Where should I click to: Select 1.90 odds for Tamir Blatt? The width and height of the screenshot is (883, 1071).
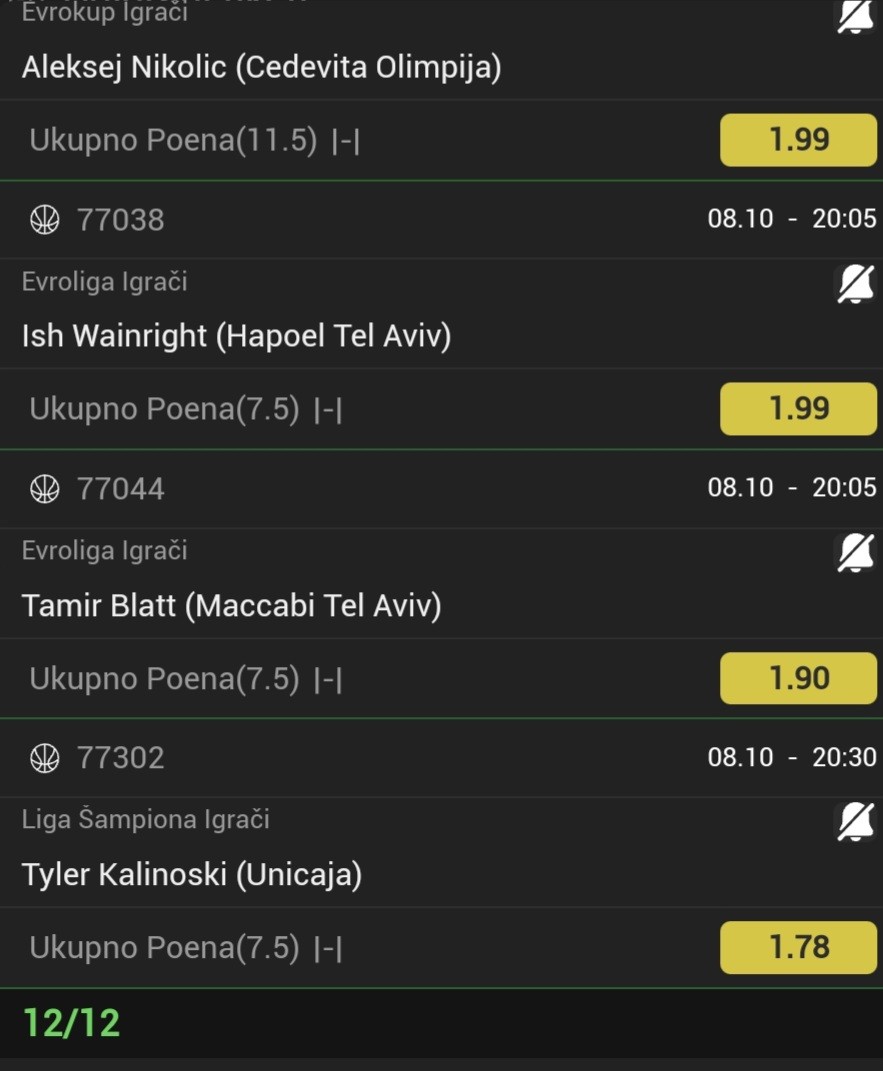(798, 678)
